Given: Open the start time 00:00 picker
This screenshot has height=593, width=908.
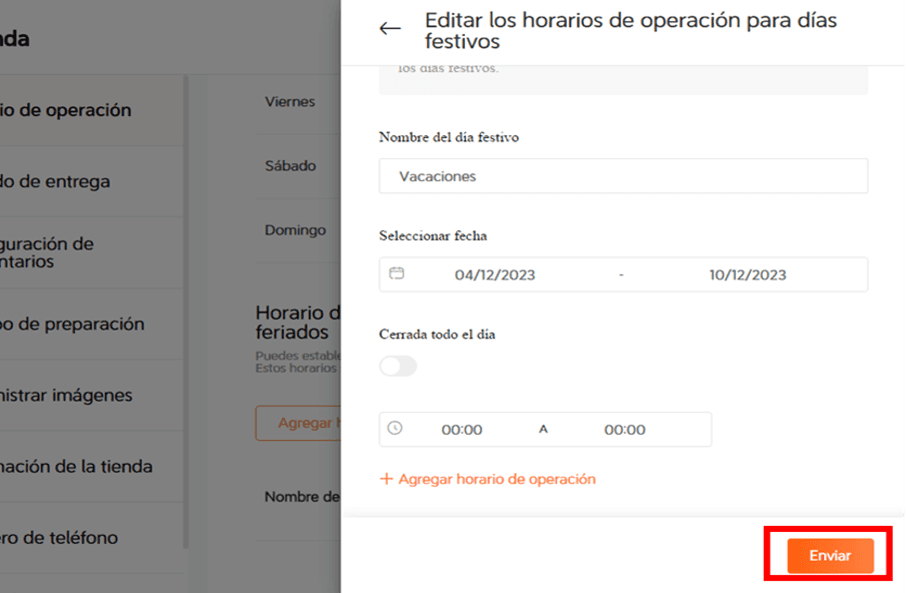Looking at the screenshot, I should pyautogui.click(x=462, y=430).
